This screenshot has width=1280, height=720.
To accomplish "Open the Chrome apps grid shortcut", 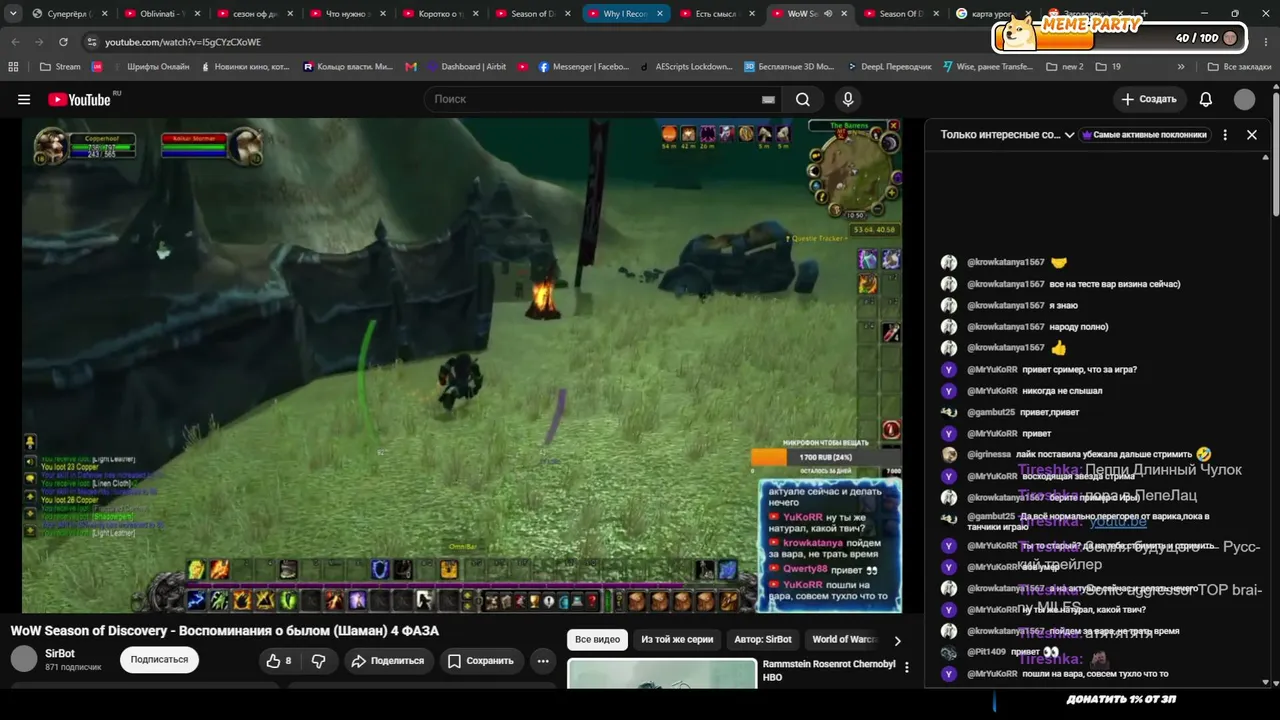I will tap(13, 67).
